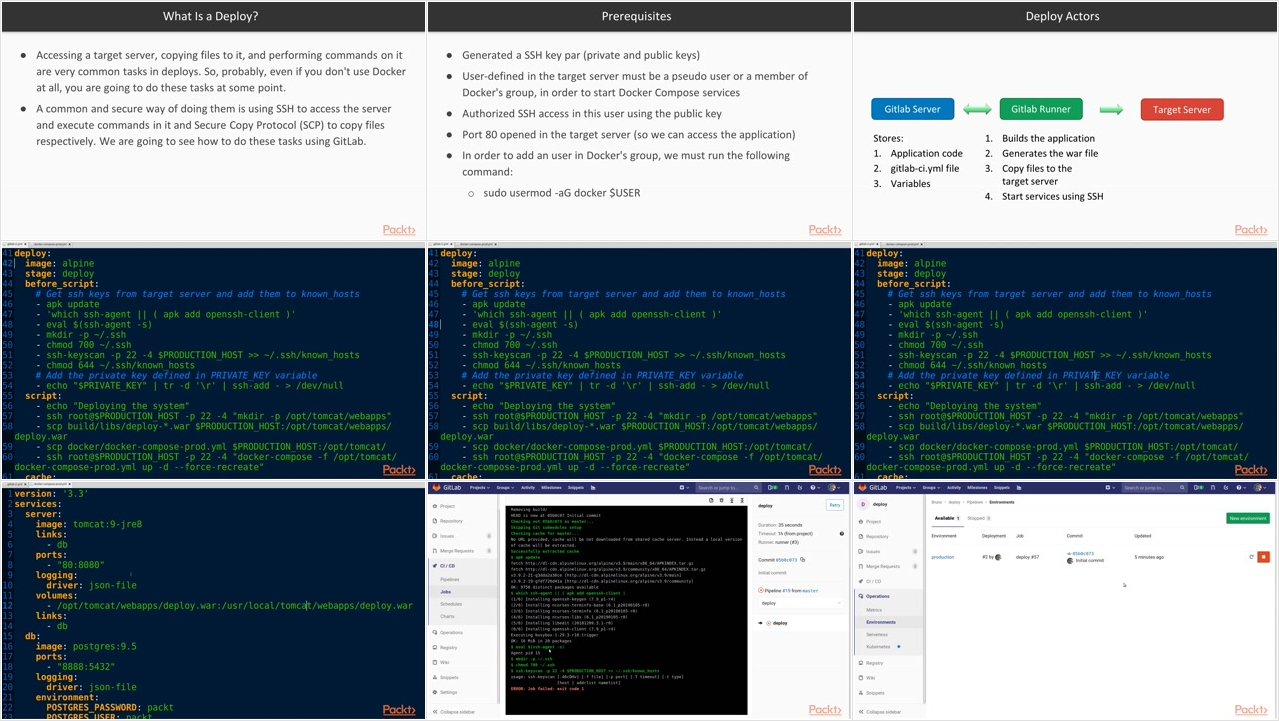Open the deploy #57 job link
1279x721 pixels.
click(1027, 557)
